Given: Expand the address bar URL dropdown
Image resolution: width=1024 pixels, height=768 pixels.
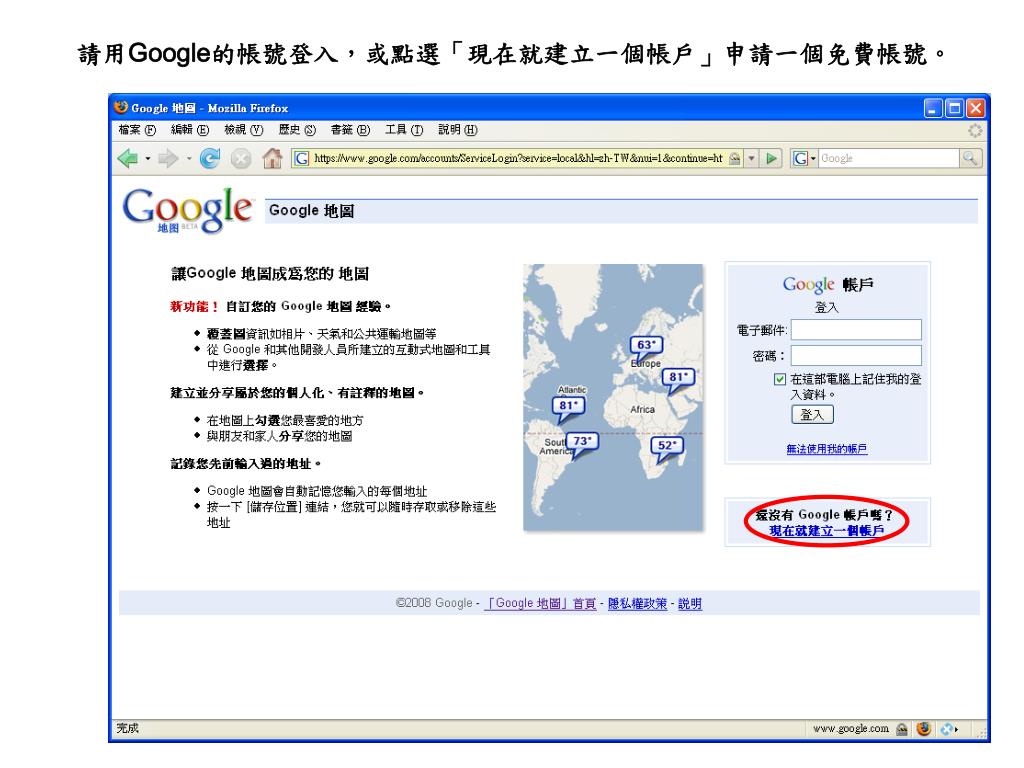Looking at the screenshot, I should pyautogui.click(x=752, y=158).
